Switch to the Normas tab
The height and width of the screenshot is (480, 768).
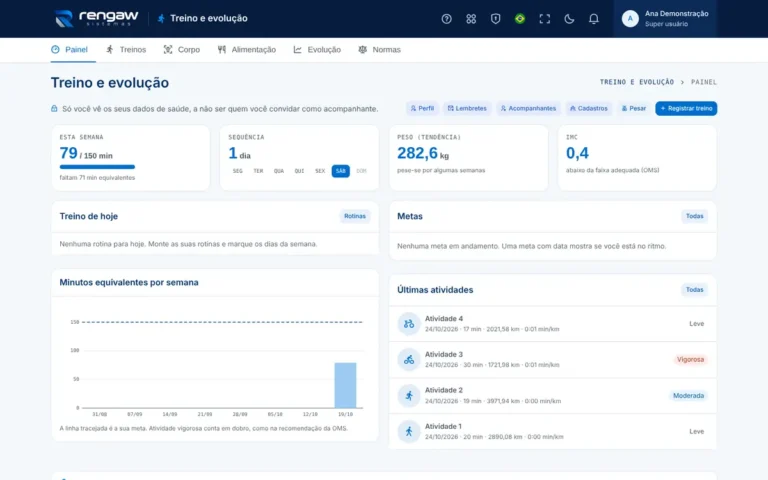pos(380,49)
